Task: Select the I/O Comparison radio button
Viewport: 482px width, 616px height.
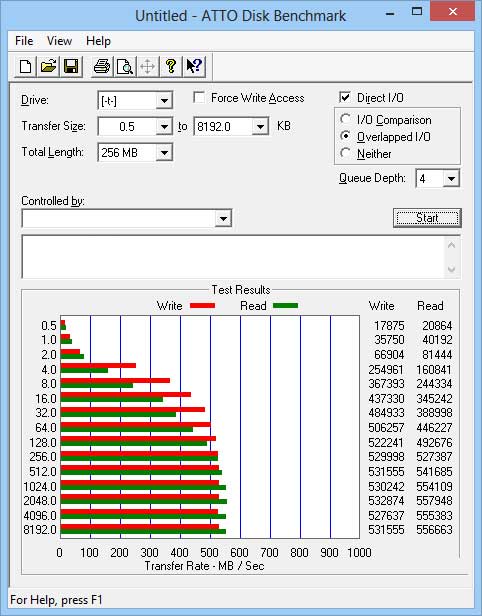Action: pos(345,119)
